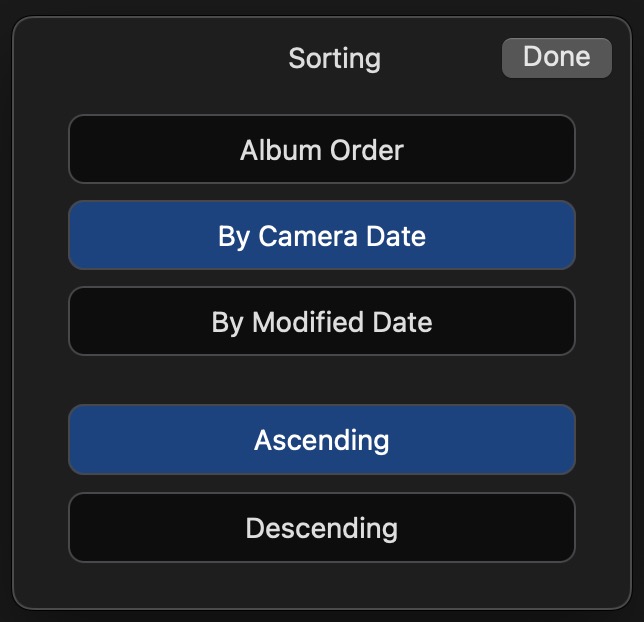Sort photos By Modified Date

(322, 322)
